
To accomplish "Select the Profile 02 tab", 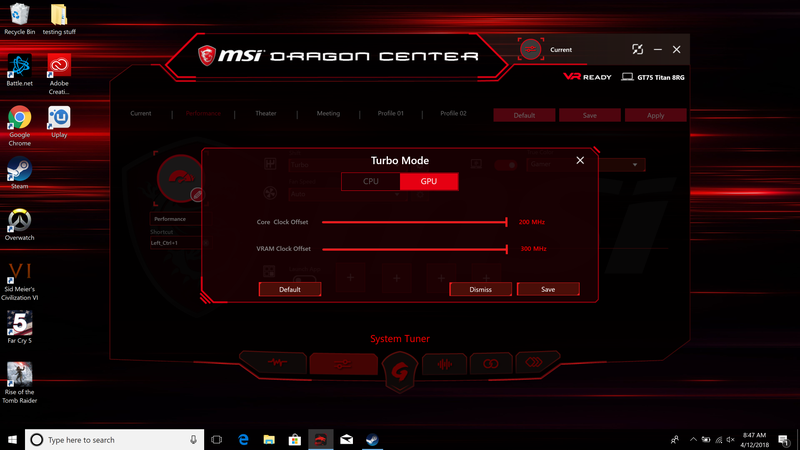I will (x=453, y=113).
